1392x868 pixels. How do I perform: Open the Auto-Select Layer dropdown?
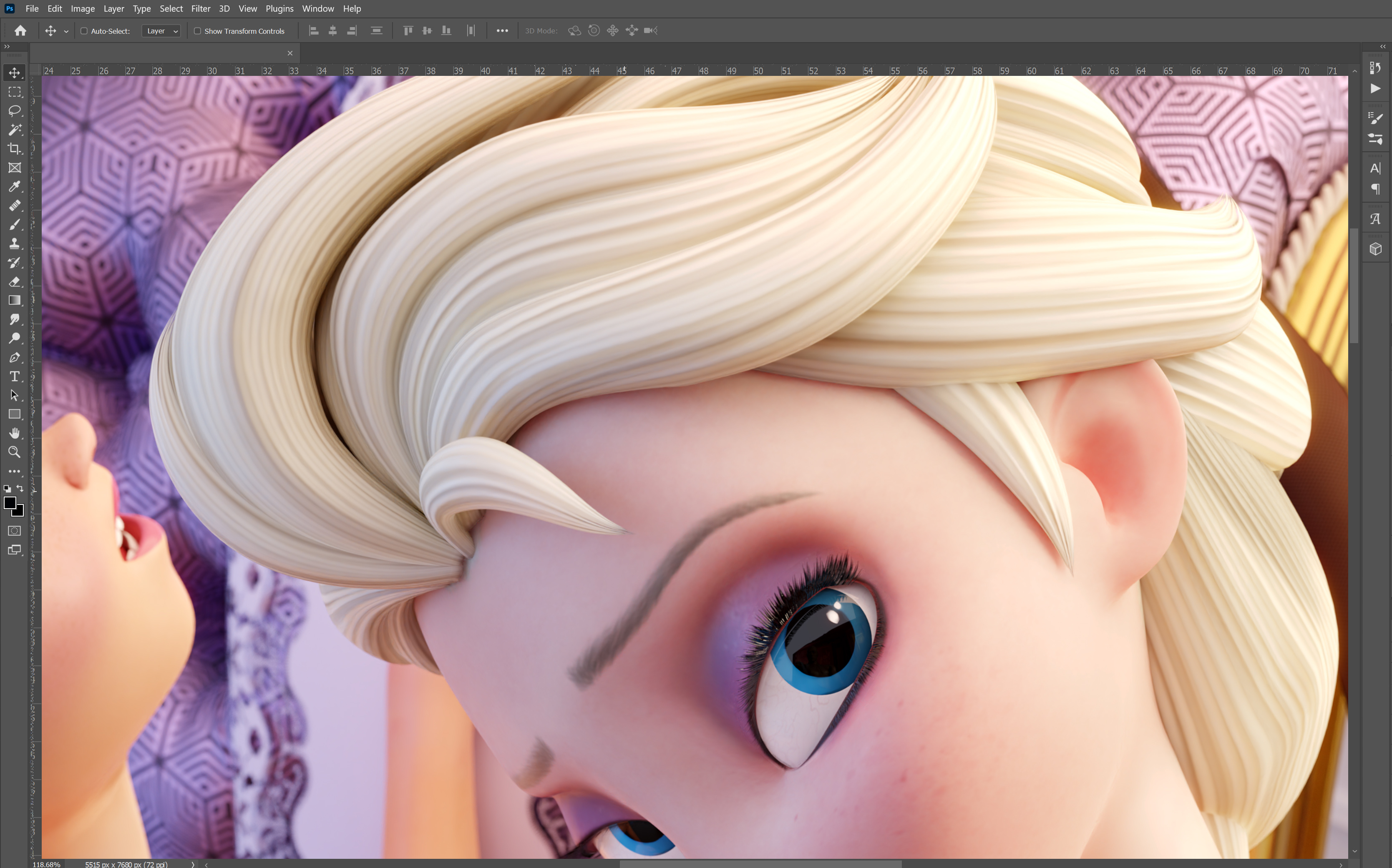(x=161, y=31)
